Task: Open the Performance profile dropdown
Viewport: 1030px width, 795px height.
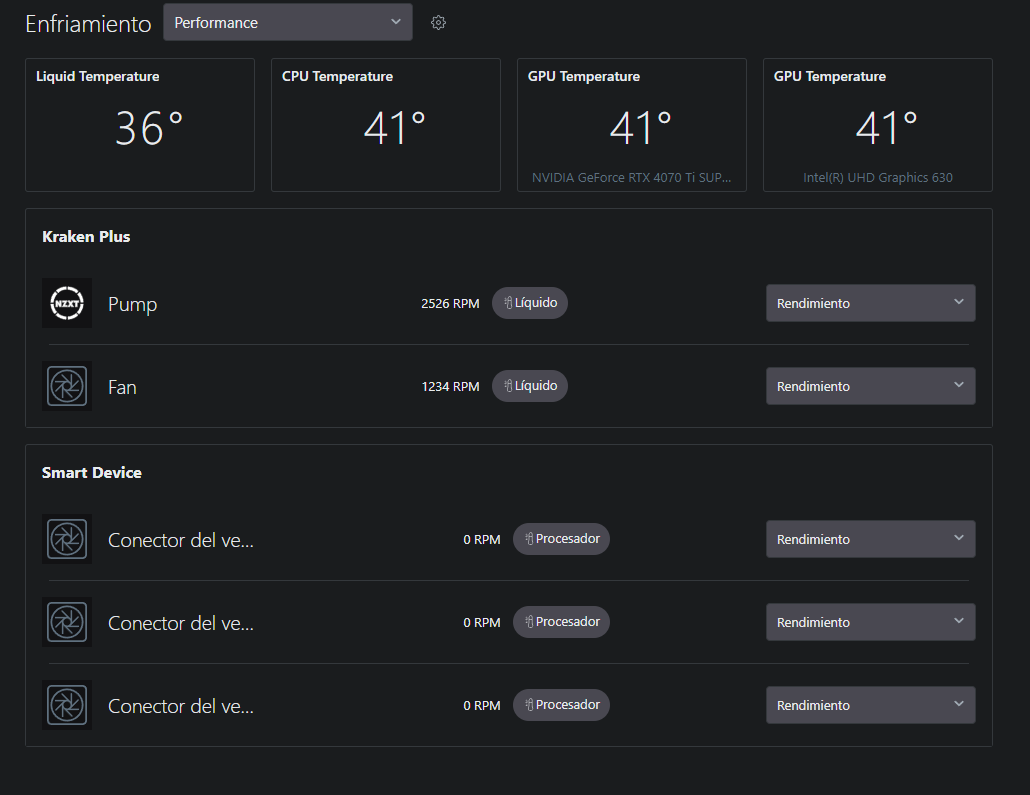Action: coord(287,23)
